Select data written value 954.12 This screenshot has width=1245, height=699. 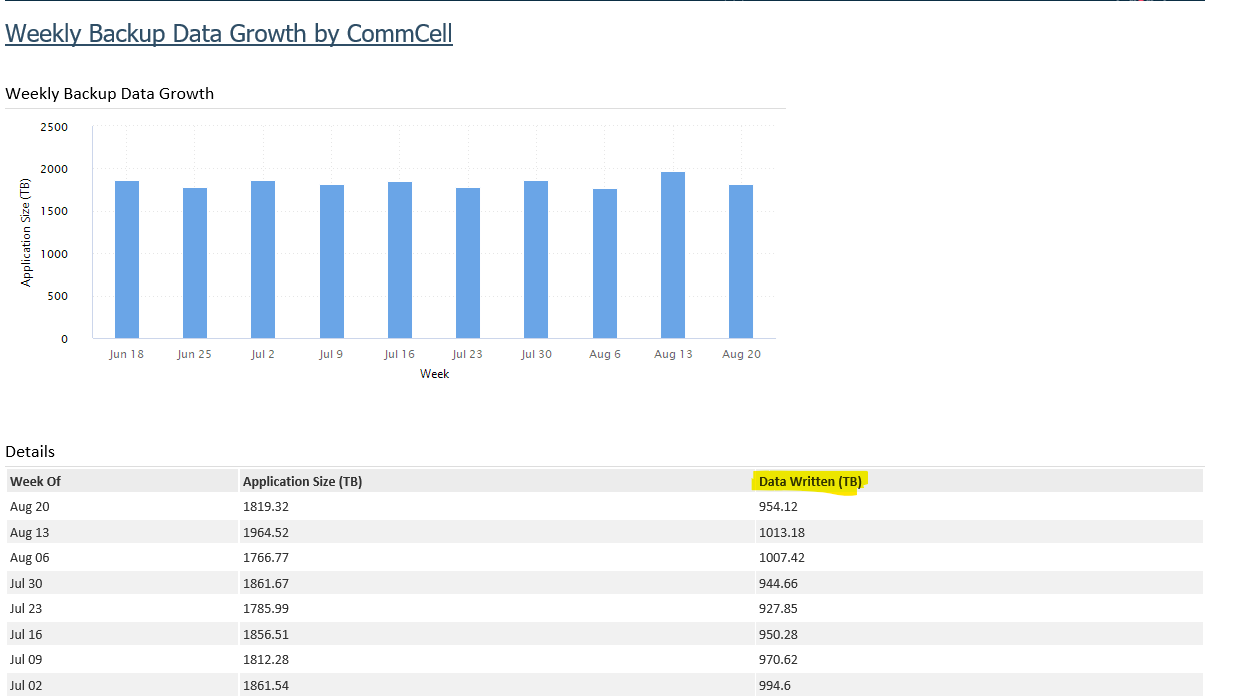(x=778, y=506)
